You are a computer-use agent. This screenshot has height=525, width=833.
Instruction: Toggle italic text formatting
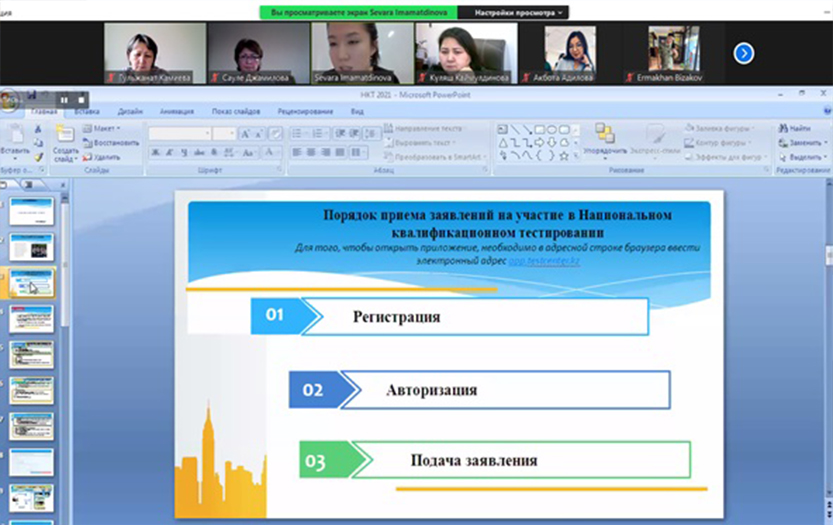click(170, 153)
